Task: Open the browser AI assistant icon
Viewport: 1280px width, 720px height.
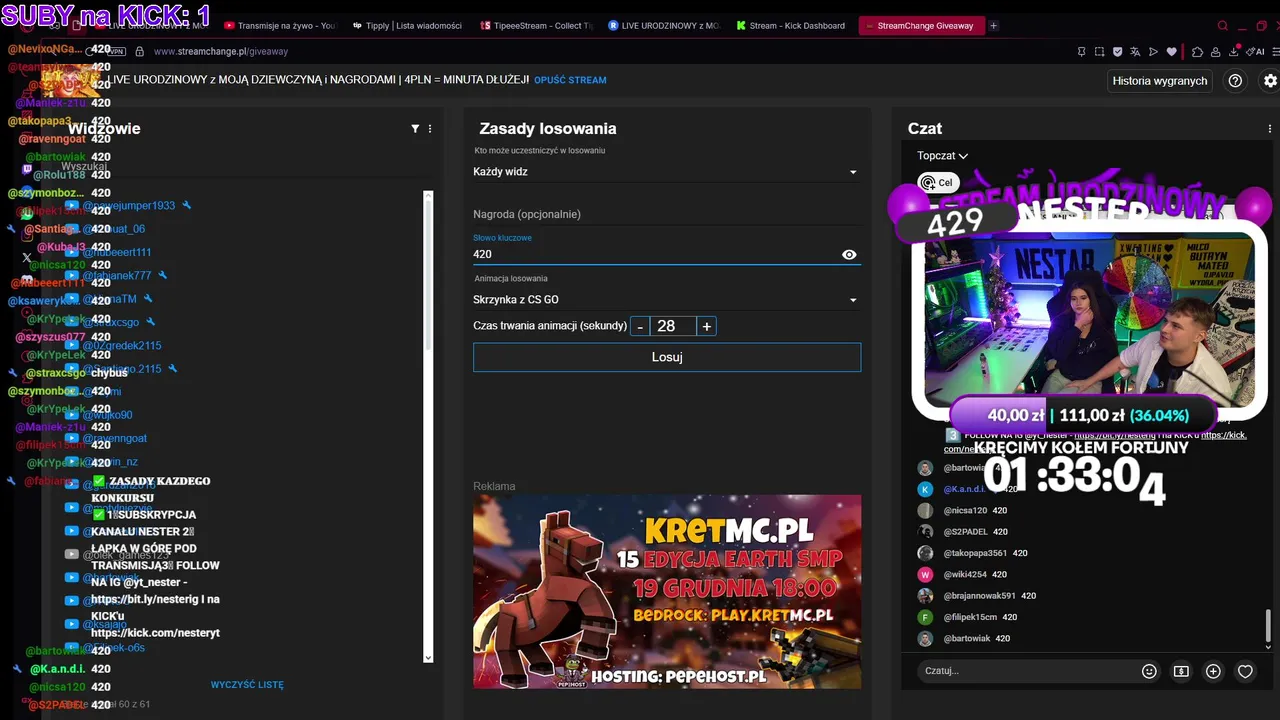Action: pyautogui.click(x=1257, y=51)
